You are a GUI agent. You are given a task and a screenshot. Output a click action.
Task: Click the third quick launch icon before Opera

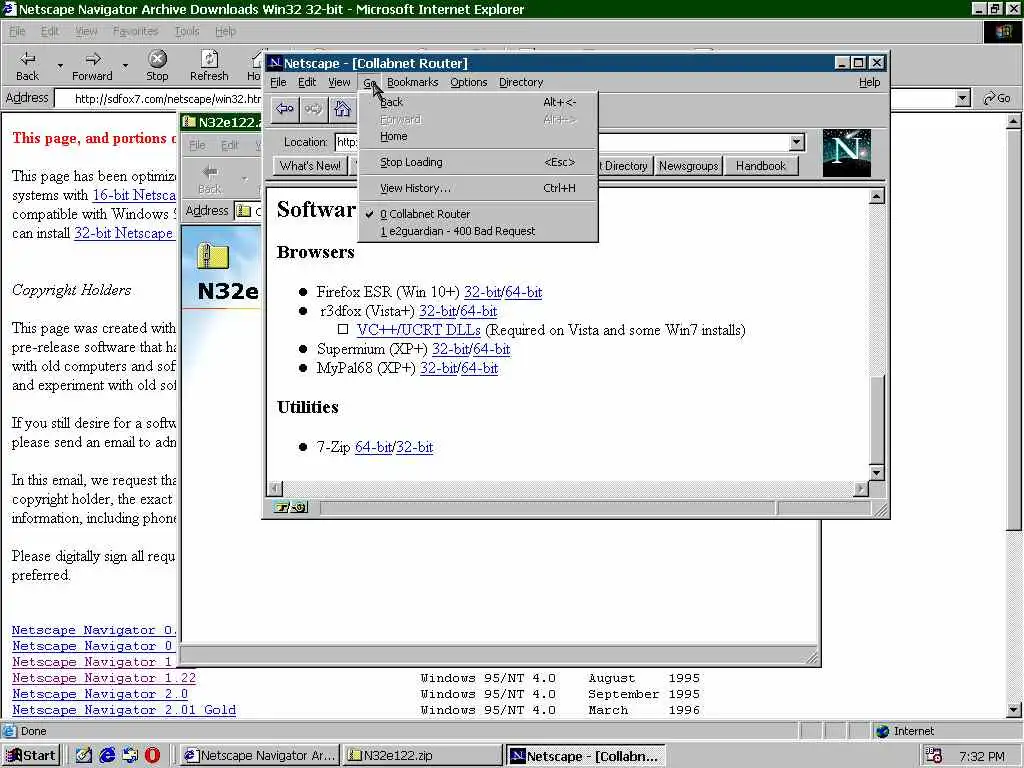click(x=130, y=755)
